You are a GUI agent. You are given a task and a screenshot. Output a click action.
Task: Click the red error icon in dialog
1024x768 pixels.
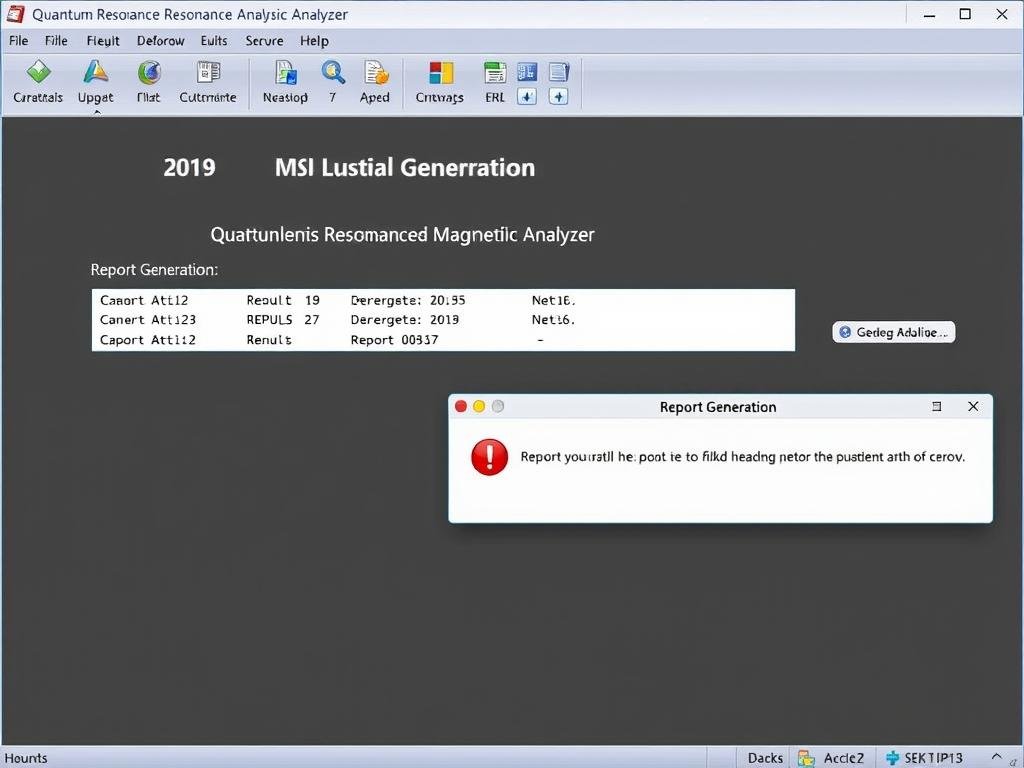coord(489,457)
